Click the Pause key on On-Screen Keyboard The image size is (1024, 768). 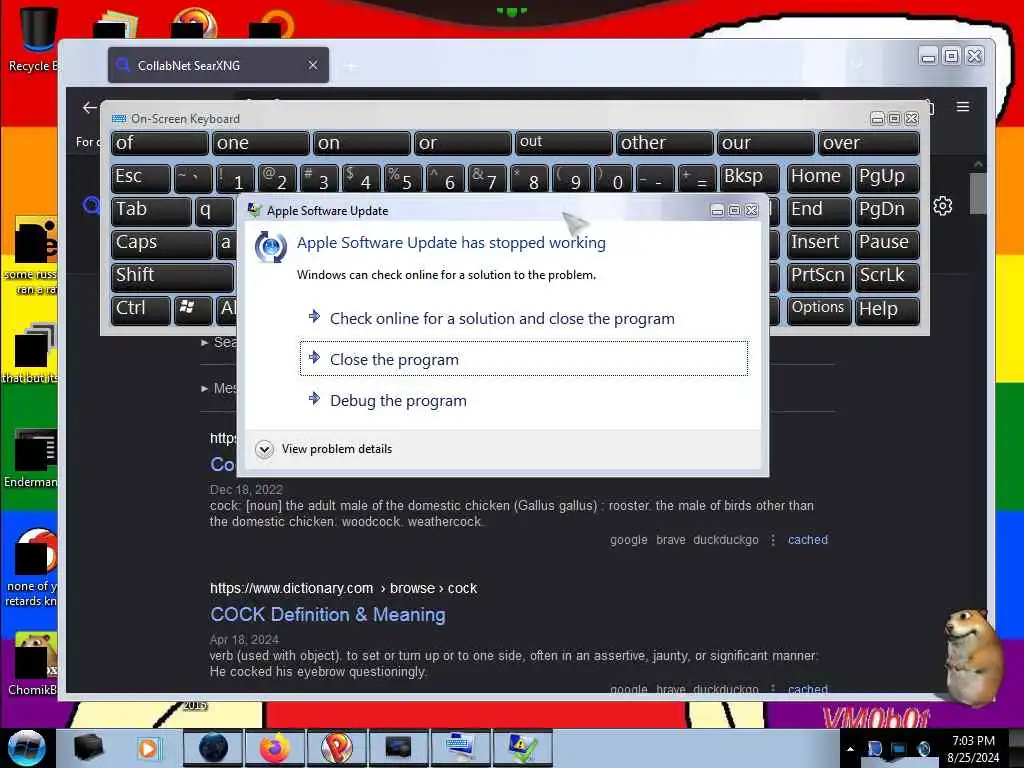point(887,243)
